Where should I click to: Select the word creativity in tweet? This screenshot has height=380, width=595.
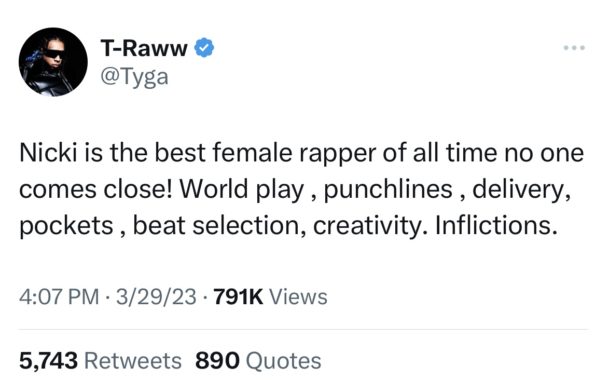pyautogui.click(x=367, y=225)
